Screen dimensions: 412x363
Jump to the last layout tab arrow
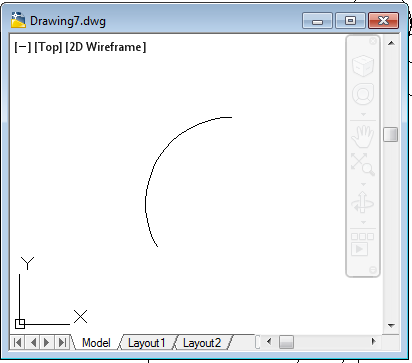pos(62,342)
